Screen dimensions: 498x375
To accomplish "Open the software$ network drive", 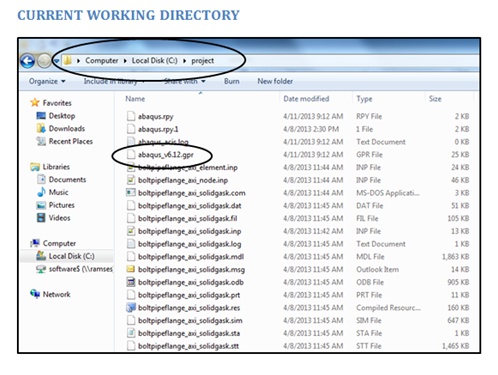I will click(x=81, y=269).
